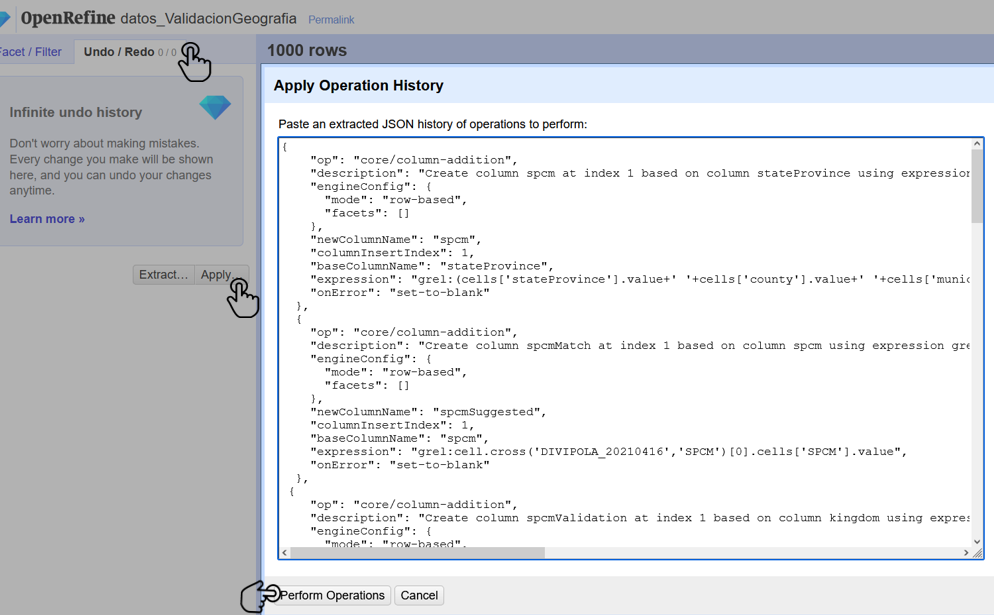Image resolution: width=994 pixels, height=615 pixels.
Task: Click the line '"newColumnName": "spcmSuggested",'
Action: click(x=428, y=412)
